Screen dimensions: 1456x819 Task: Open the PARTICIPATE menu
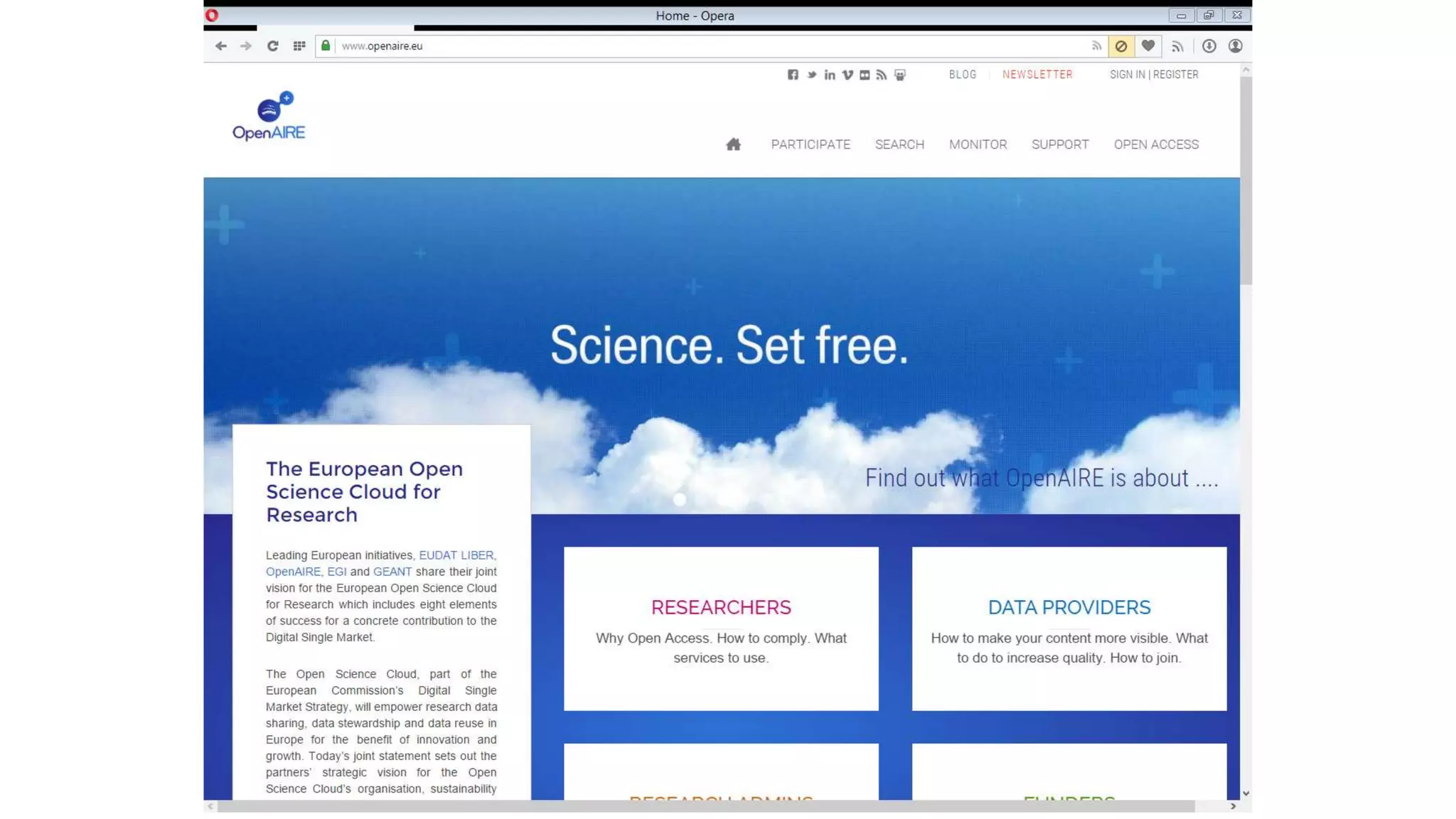810,144
